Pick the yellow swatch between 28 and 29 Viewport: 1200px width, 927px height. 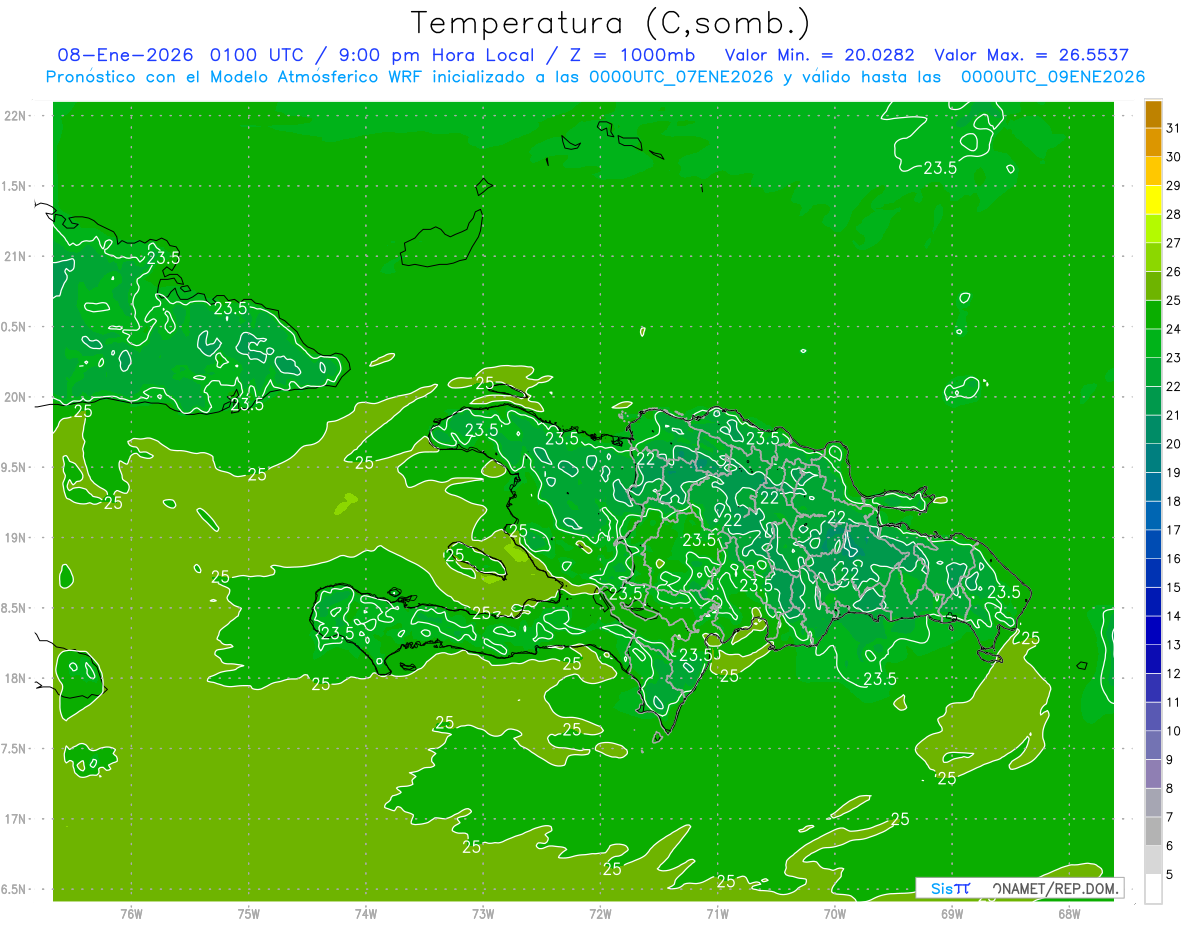1153,200
